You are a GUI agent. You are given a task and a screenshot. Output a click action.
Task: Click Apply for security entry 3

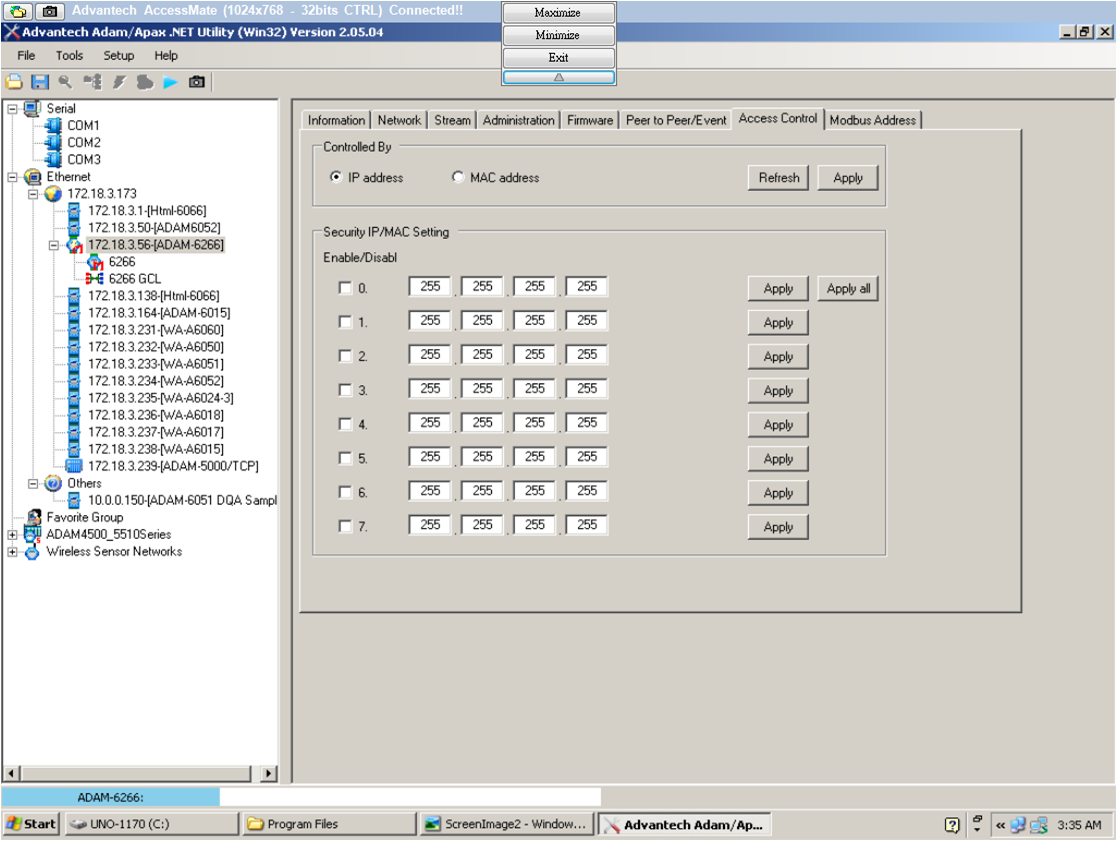[778, 390]
